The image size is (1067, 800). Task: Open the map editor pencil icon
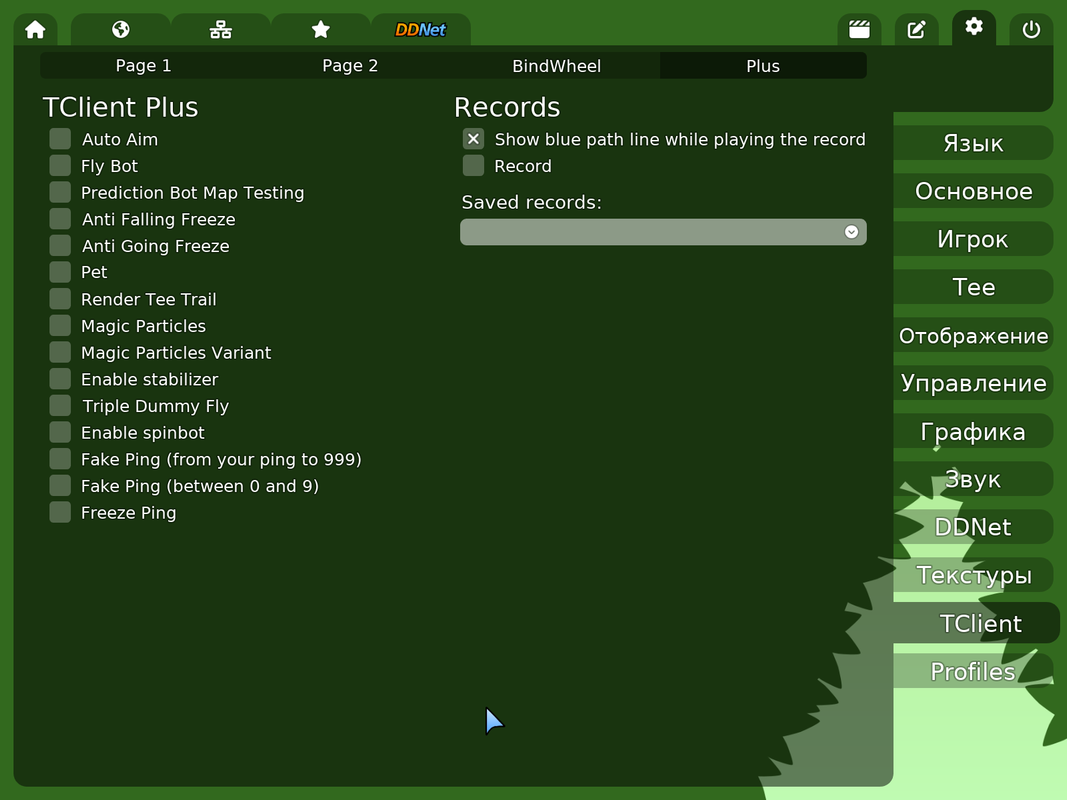point(917,30)
